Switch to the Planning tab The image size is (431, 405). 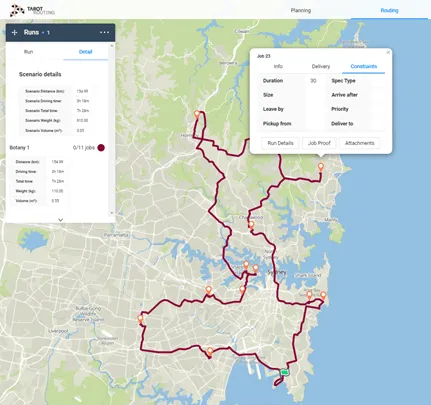point(301,10)
